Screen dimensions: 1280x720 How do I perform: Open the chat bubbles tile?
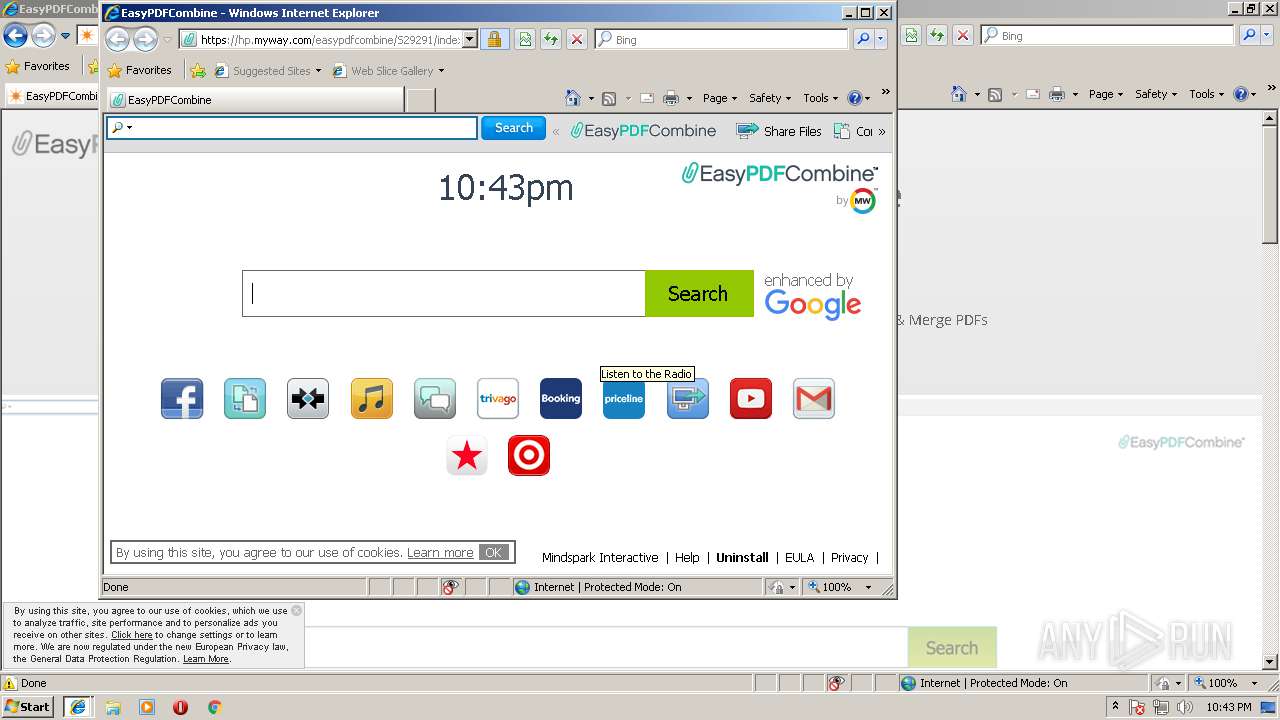tap(435, 399)
